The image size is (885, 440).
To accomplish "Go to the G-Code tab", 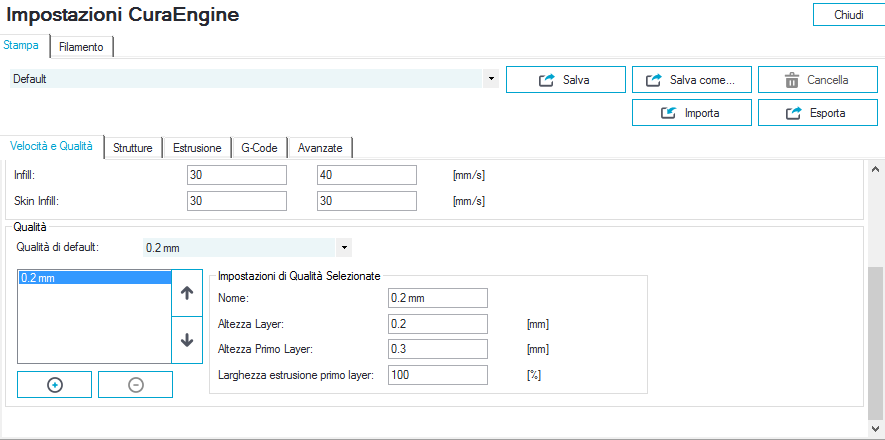I will pyautogui.click(x=259, y=148).
